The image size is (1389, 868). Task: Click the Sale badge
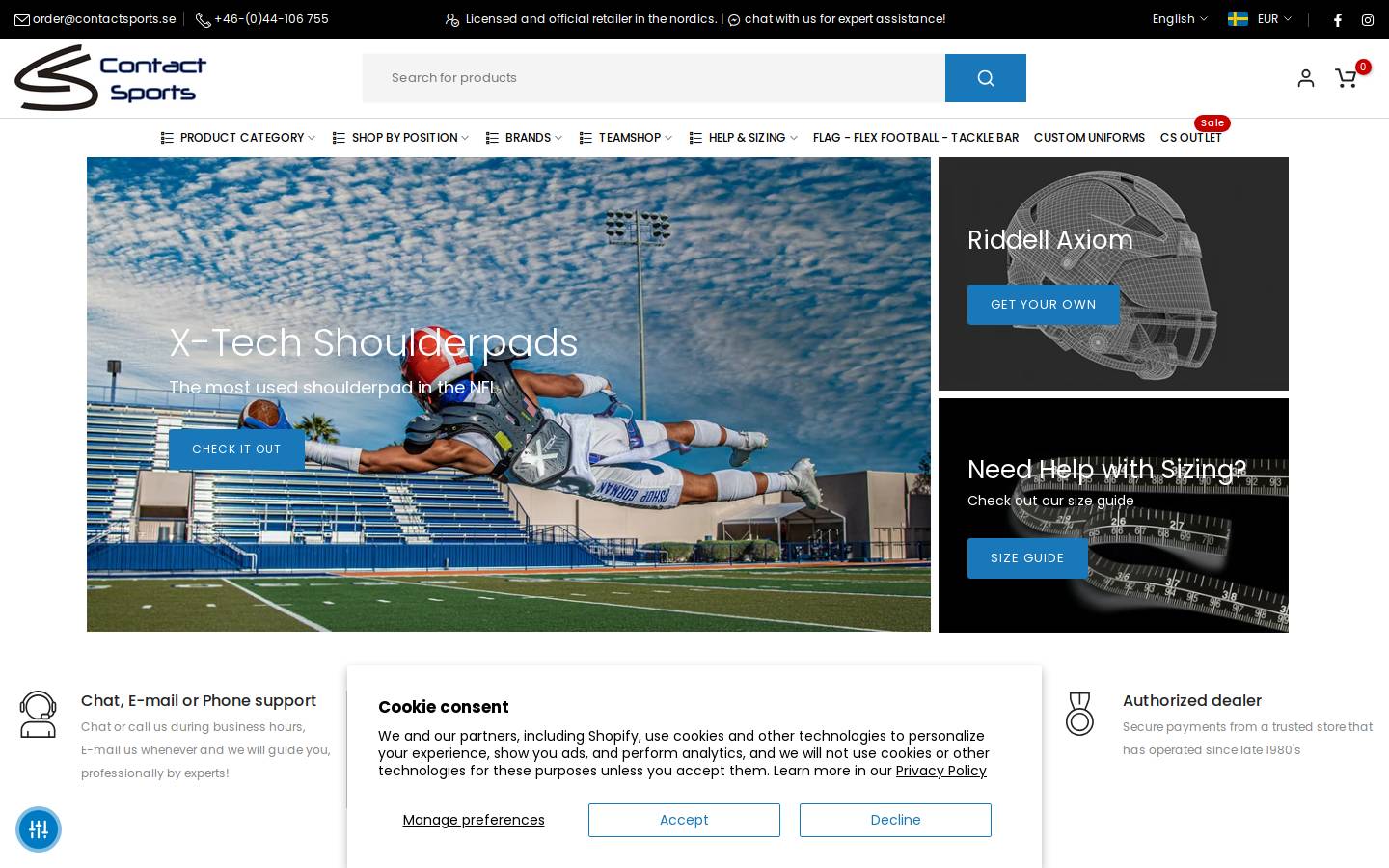[x=1212, y=122]
